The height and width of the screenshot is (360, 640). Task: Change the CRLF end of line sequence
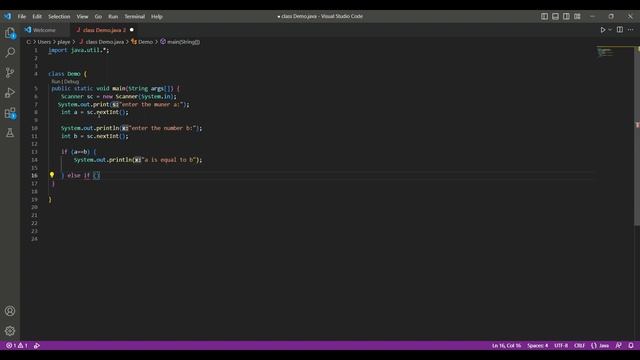tap(579, 345)
